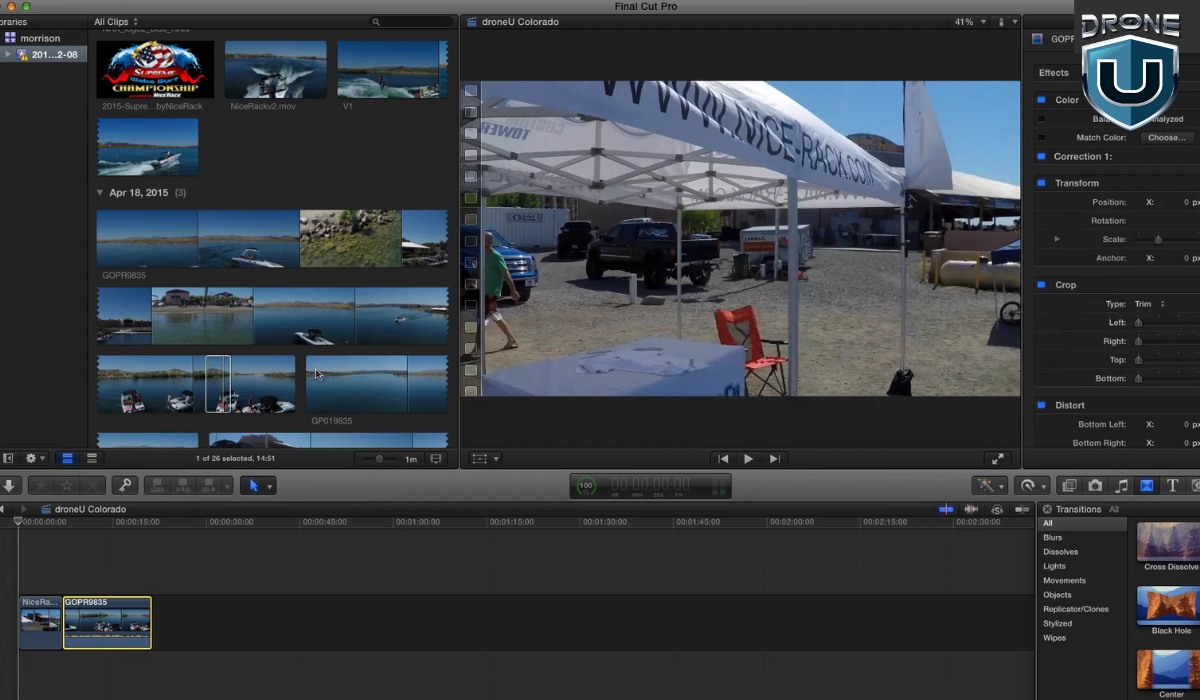Select the Dissolves transitions category
Image resolution: width=1200 pixels, height=700 pixels.
click(x=1061, y=552)
